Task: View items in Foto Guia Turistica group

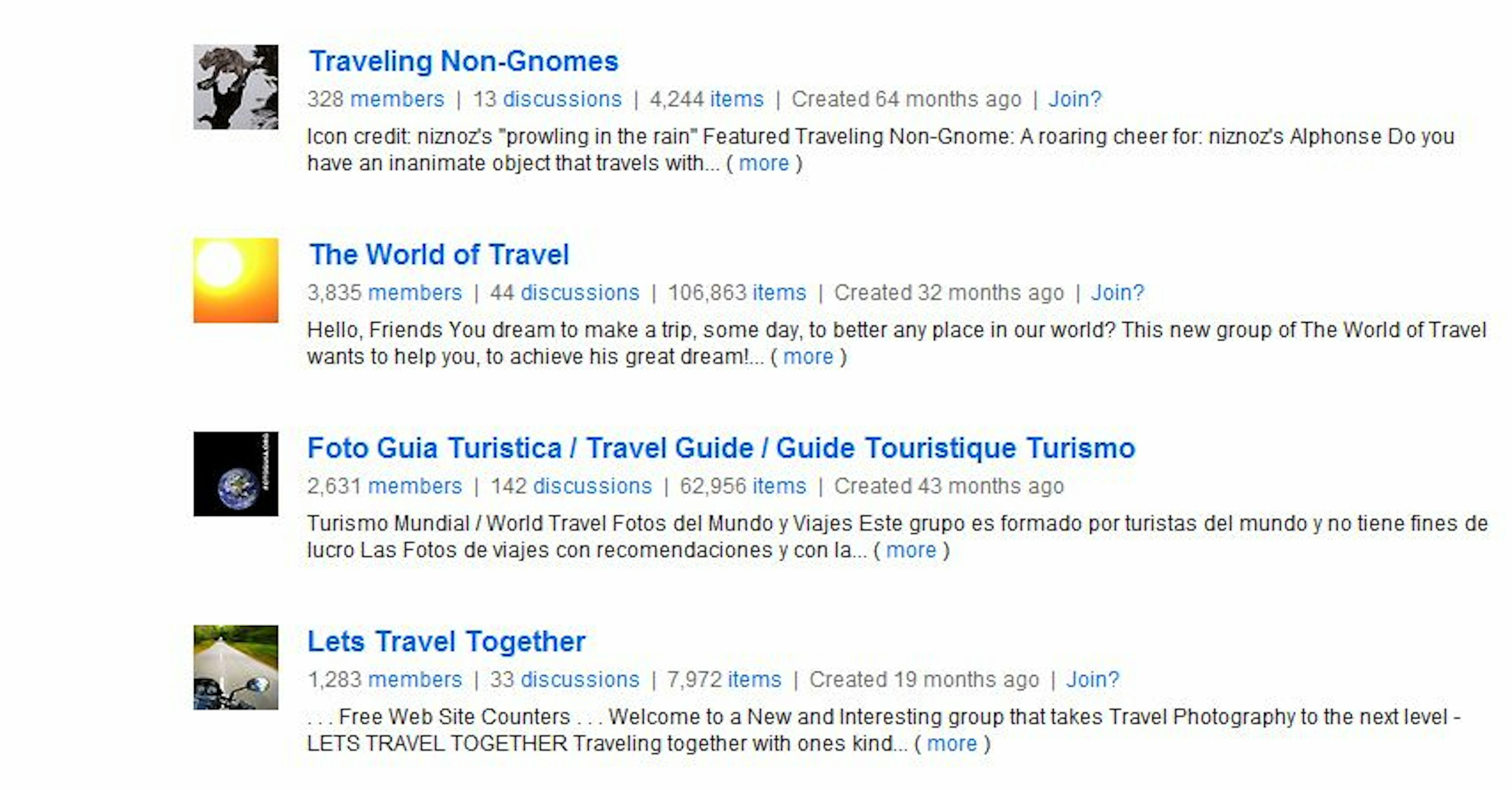Action: click(x=780, y=486)
